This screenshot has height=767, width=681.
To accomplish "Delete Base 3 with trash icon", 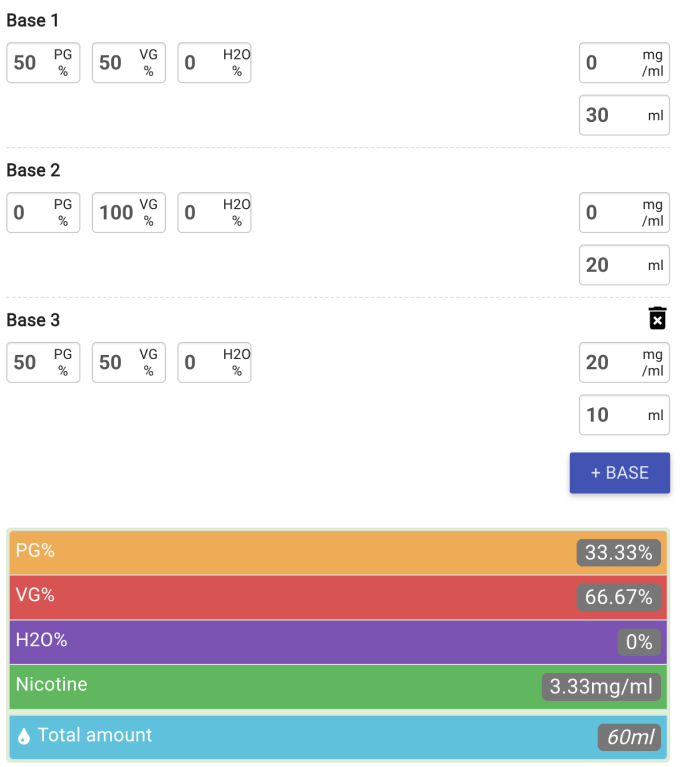I will click(x=657, y=318).
